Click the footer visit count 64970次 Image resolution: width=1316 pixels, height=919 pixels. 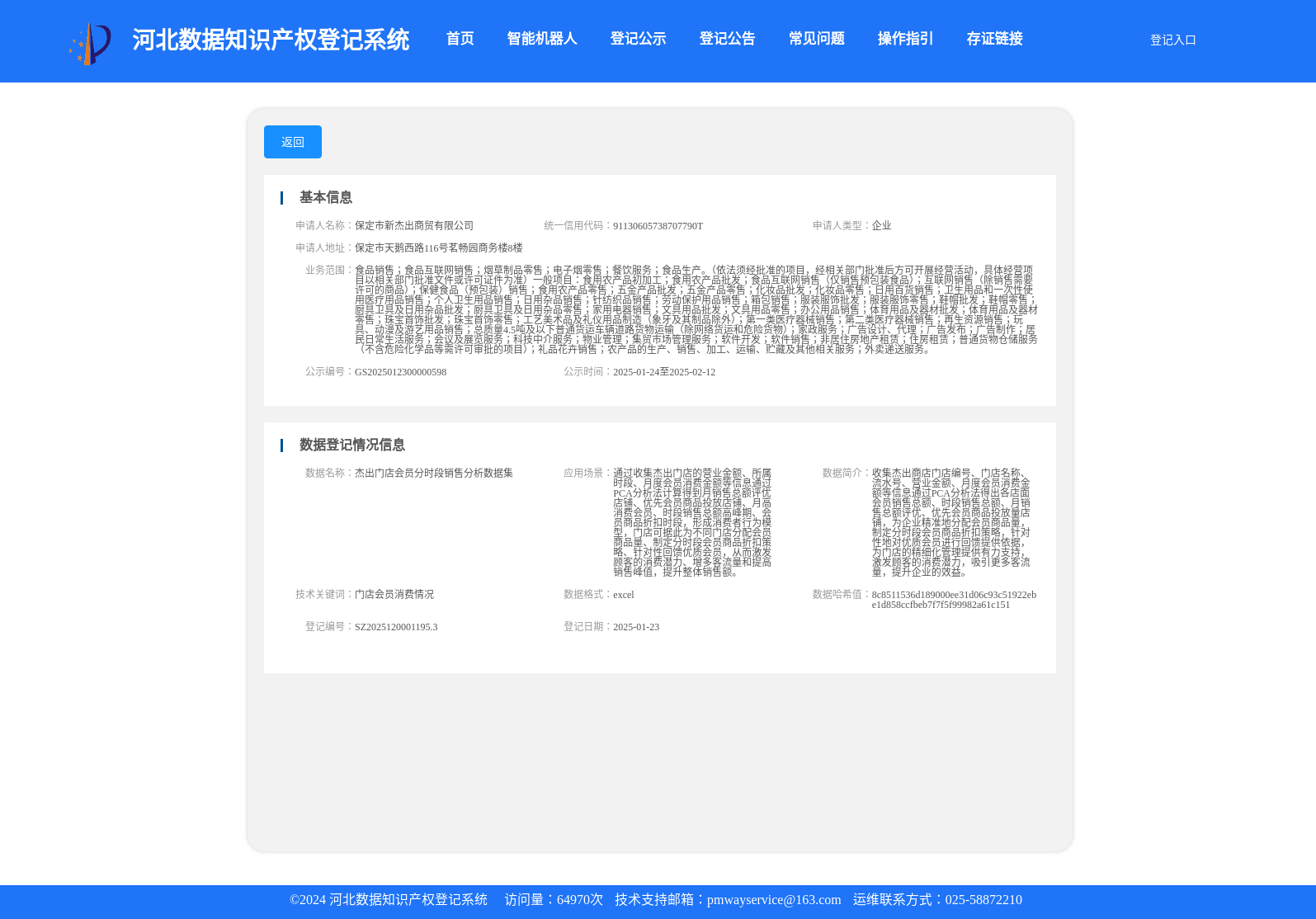click(580, 900)
